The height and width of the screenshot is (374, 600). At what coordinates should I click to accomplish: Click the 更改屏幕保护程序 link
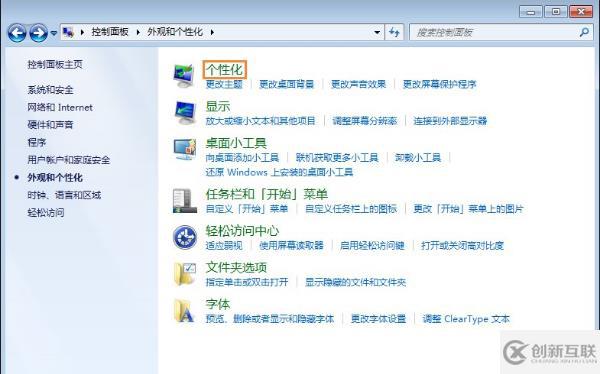(x=439, y=84)
